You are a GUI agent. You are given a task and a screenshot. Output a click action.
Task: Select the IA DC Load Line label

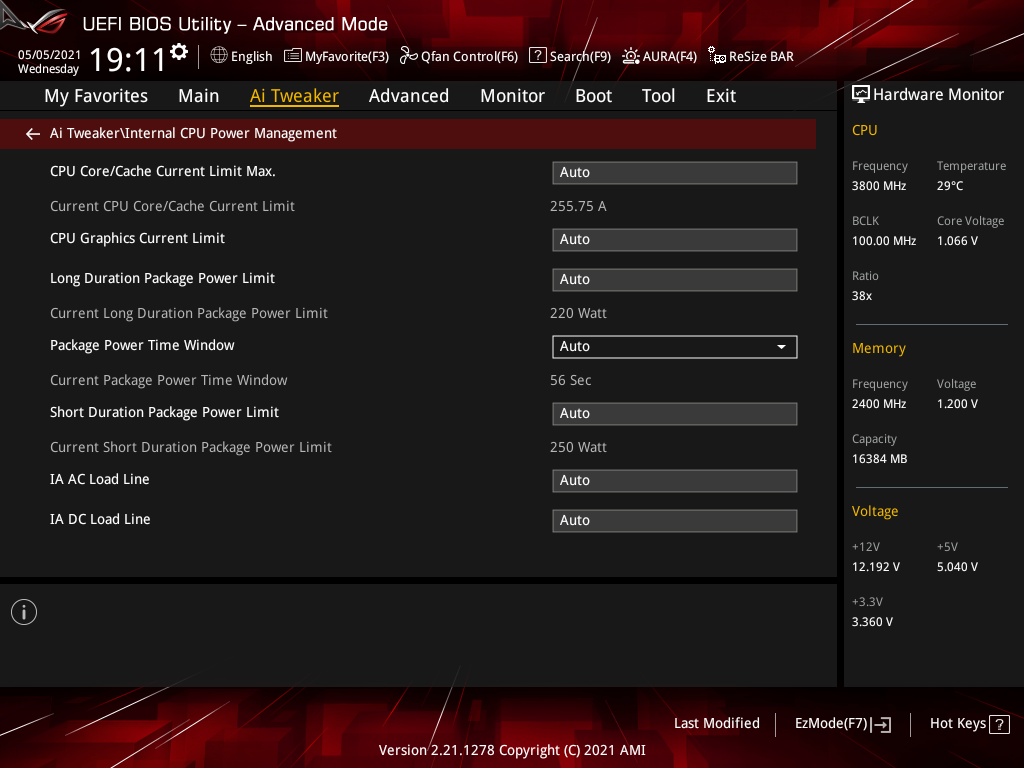[100, 519]
